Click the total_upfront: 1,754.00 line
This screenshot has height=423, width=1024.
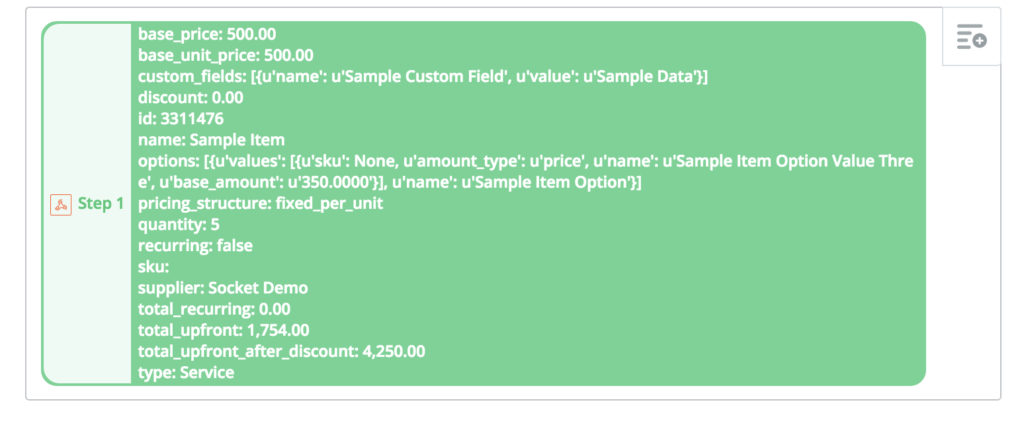tap(224, 331)
